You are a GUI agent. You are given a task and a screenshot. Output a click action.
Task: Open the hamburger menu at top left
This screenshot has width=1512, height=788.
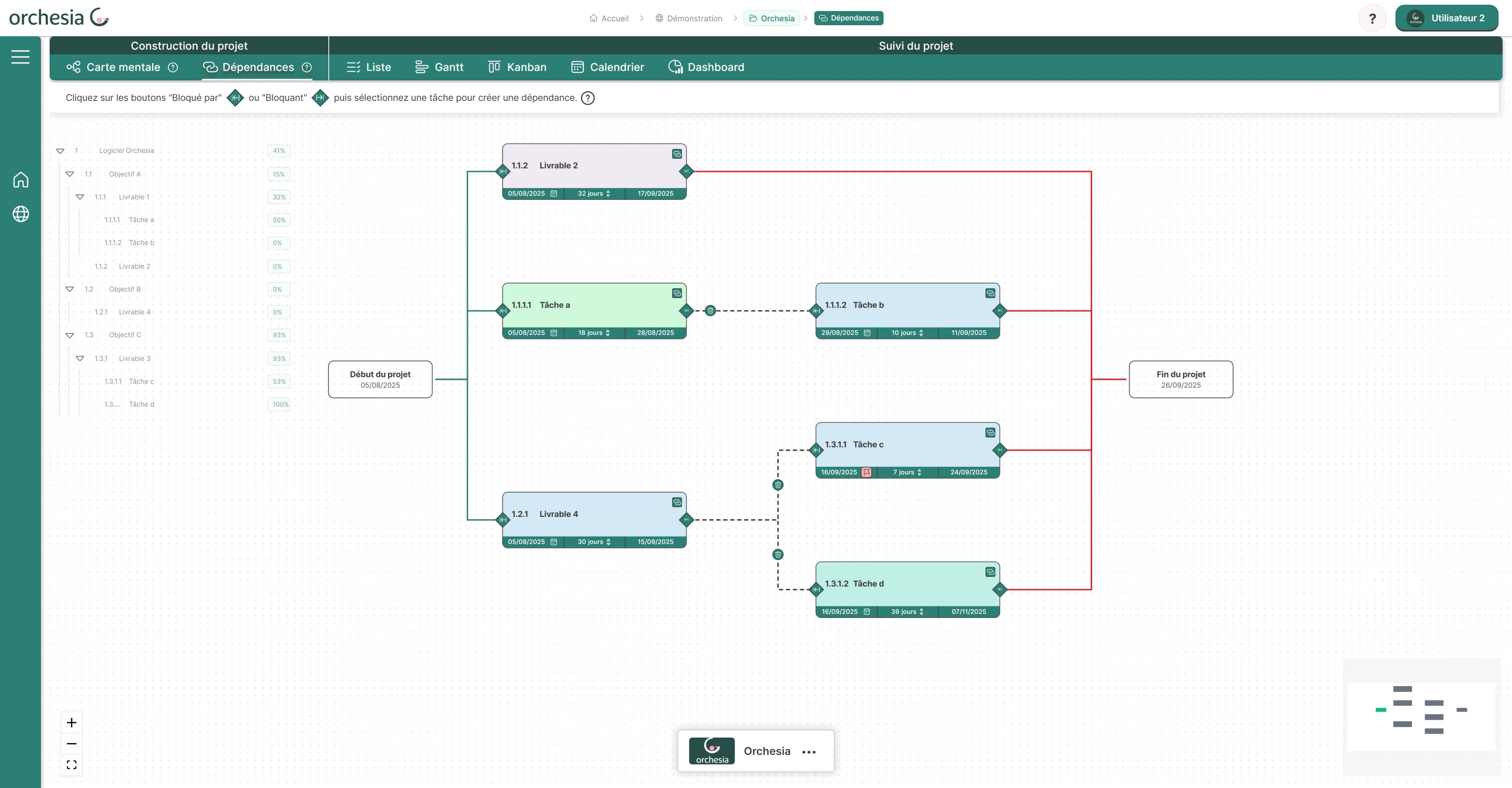pyautogui.click(x=20, y=56)
